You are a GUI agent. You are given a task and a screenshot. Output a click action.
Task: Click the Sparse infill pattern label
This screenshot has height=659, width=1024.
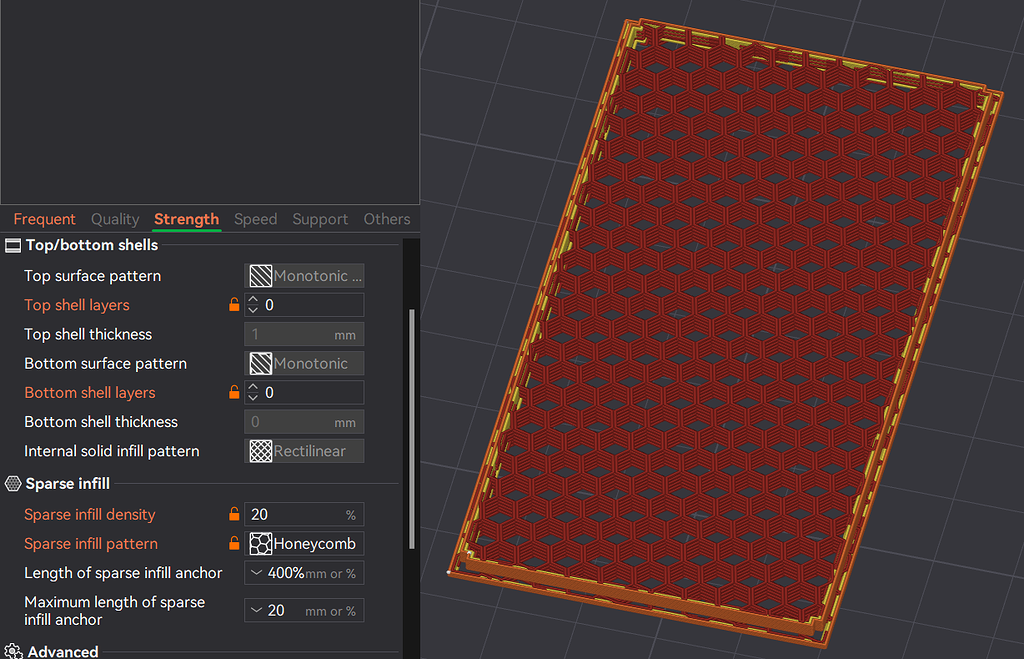(91, 543)
